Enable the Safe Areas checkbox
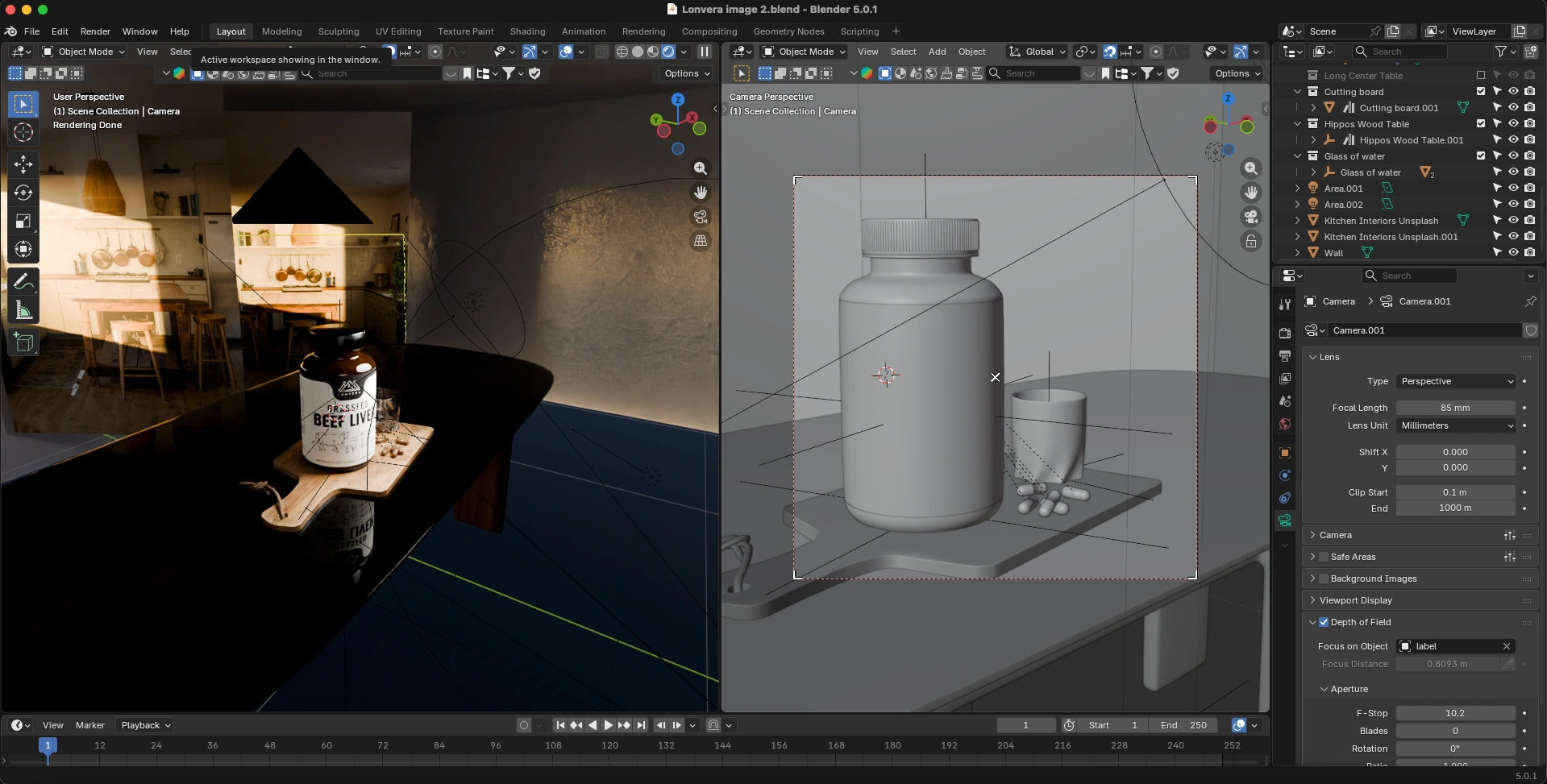Viewport: 1547px width, 784px height. point(1323,557)
